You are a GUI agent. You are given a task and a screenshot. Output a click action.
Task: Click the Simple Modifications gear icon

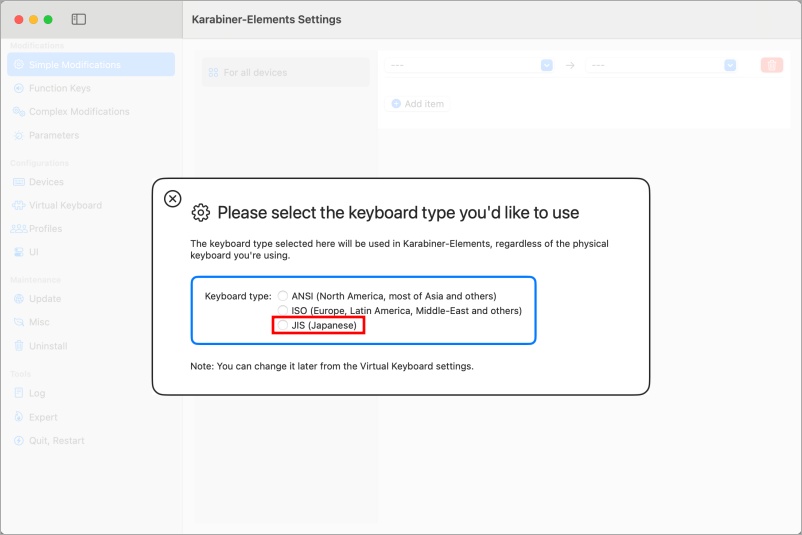19,65
